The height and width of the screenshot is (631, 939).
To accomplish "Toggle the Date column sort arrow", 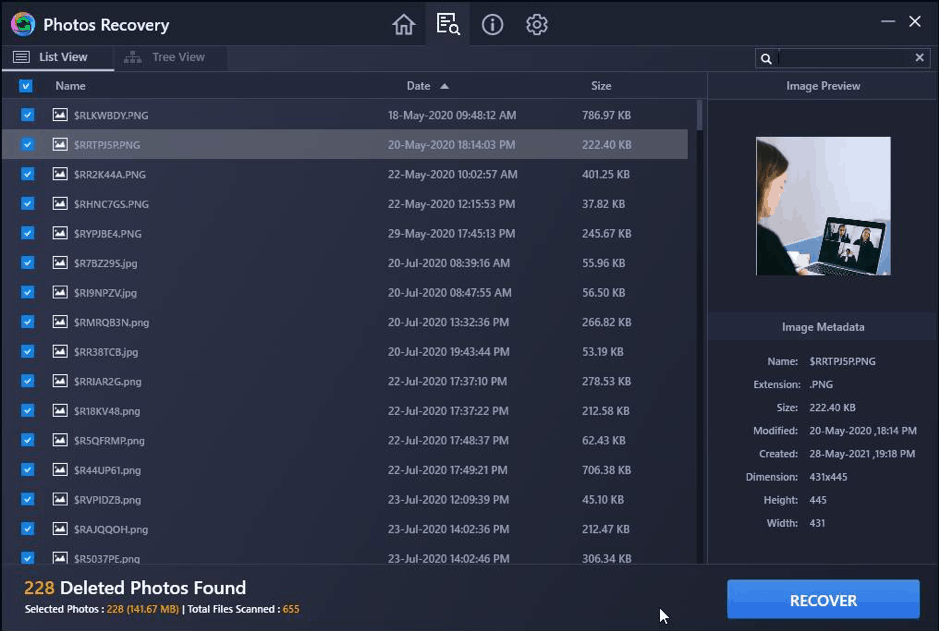I will click(x=446, y=85).
